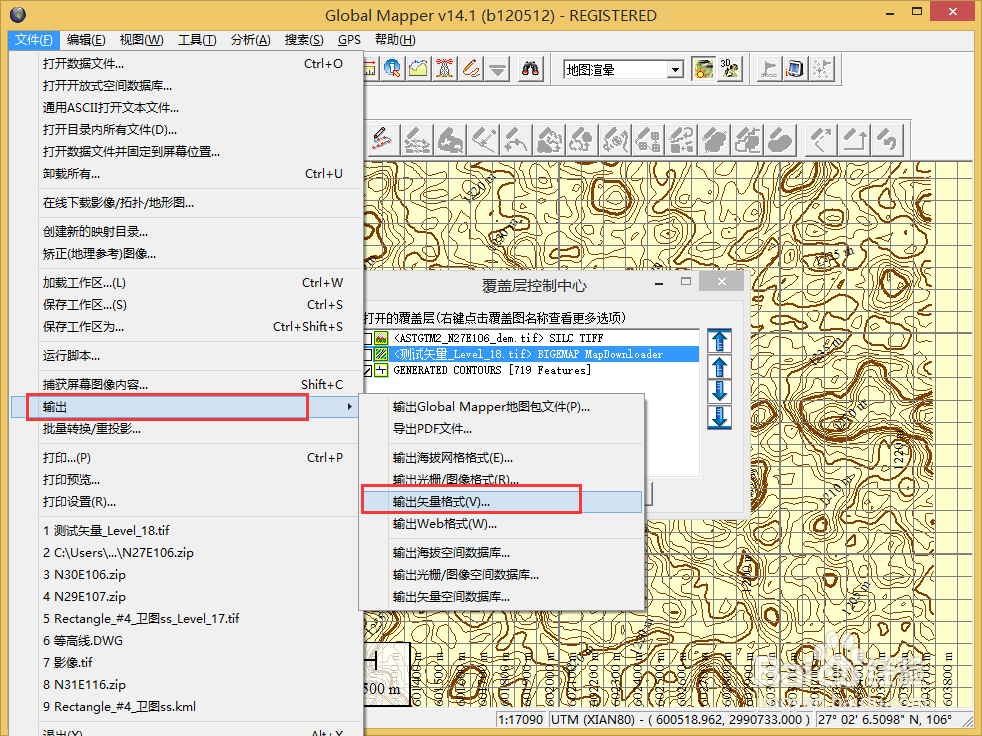Screen dimensions: 982x736
Task: Select 打开数据文件... menu item
Action: (x=187, y=64)
